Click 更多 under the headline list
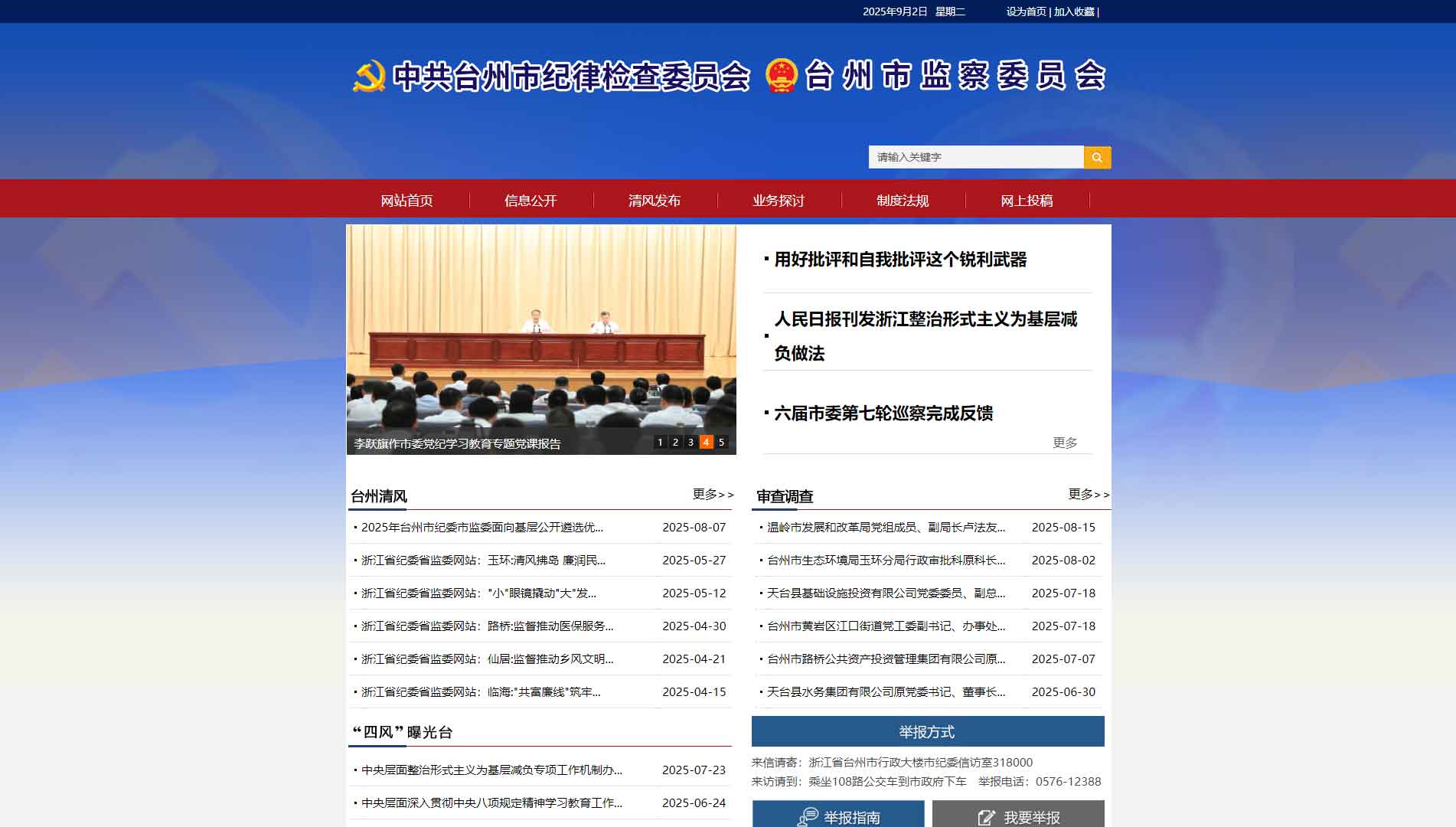This screenshot has width=1456, height=827. [1065, 443]
